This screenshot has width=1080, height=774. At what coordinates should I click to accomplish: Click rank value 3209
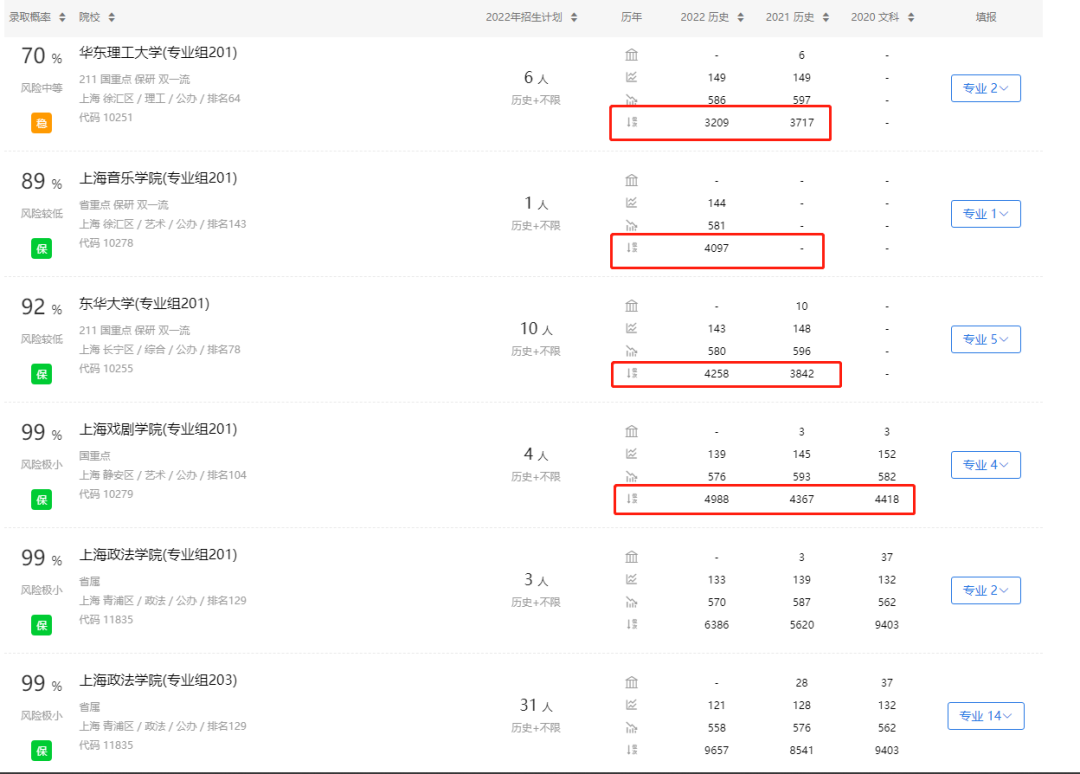tap(716, 123)
